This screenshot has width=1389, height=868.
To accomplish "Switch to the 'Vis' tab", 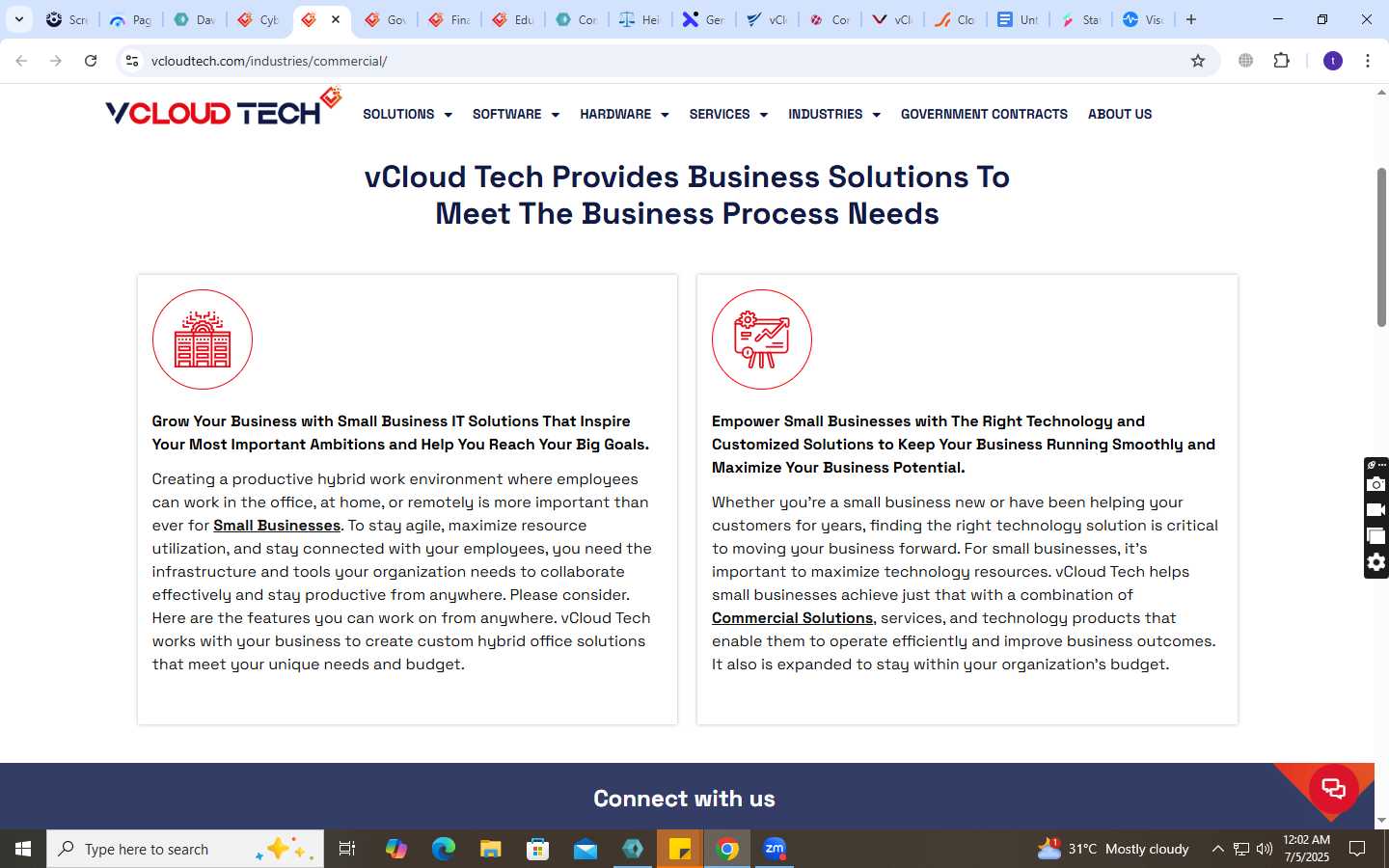I will pos(1143,19).
